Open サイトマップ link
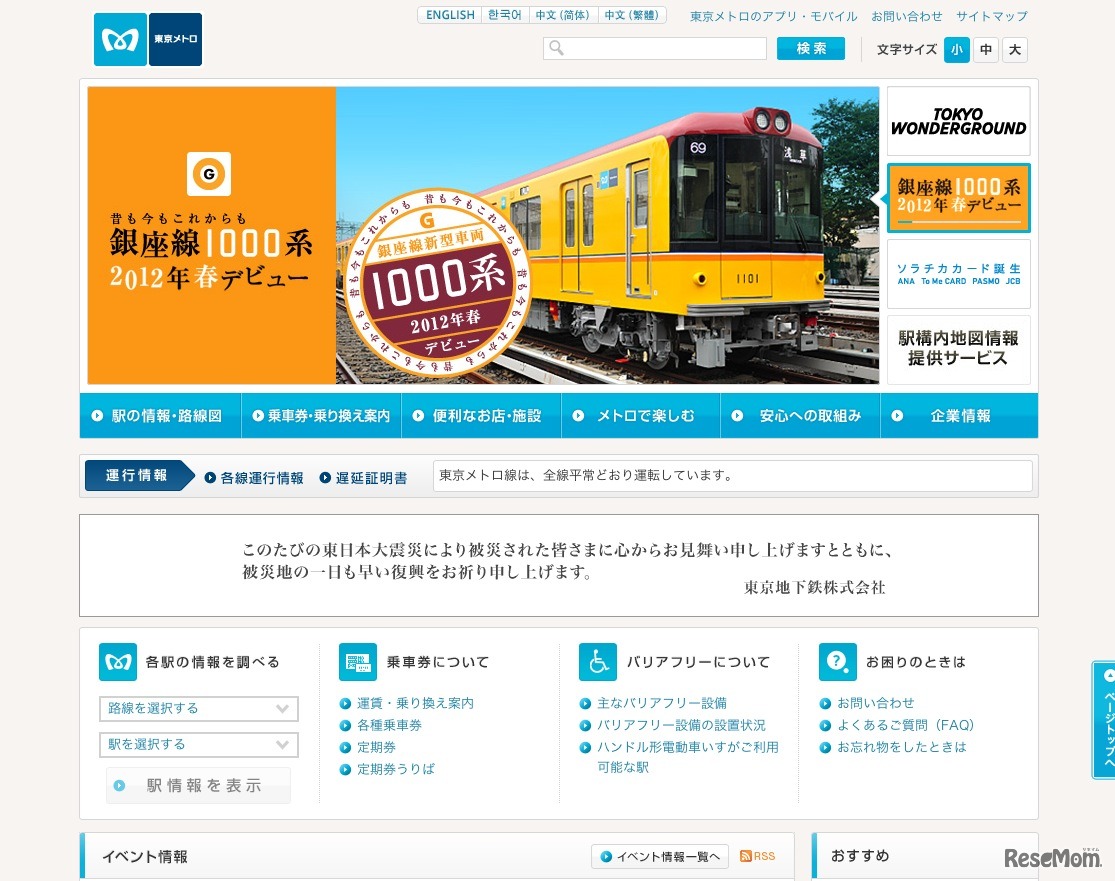Screen dimensions: 1115x881 992,16
